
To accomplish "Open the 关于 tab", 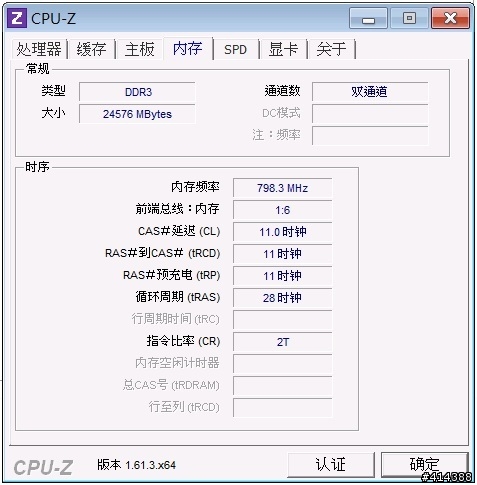I will (331, 49).
